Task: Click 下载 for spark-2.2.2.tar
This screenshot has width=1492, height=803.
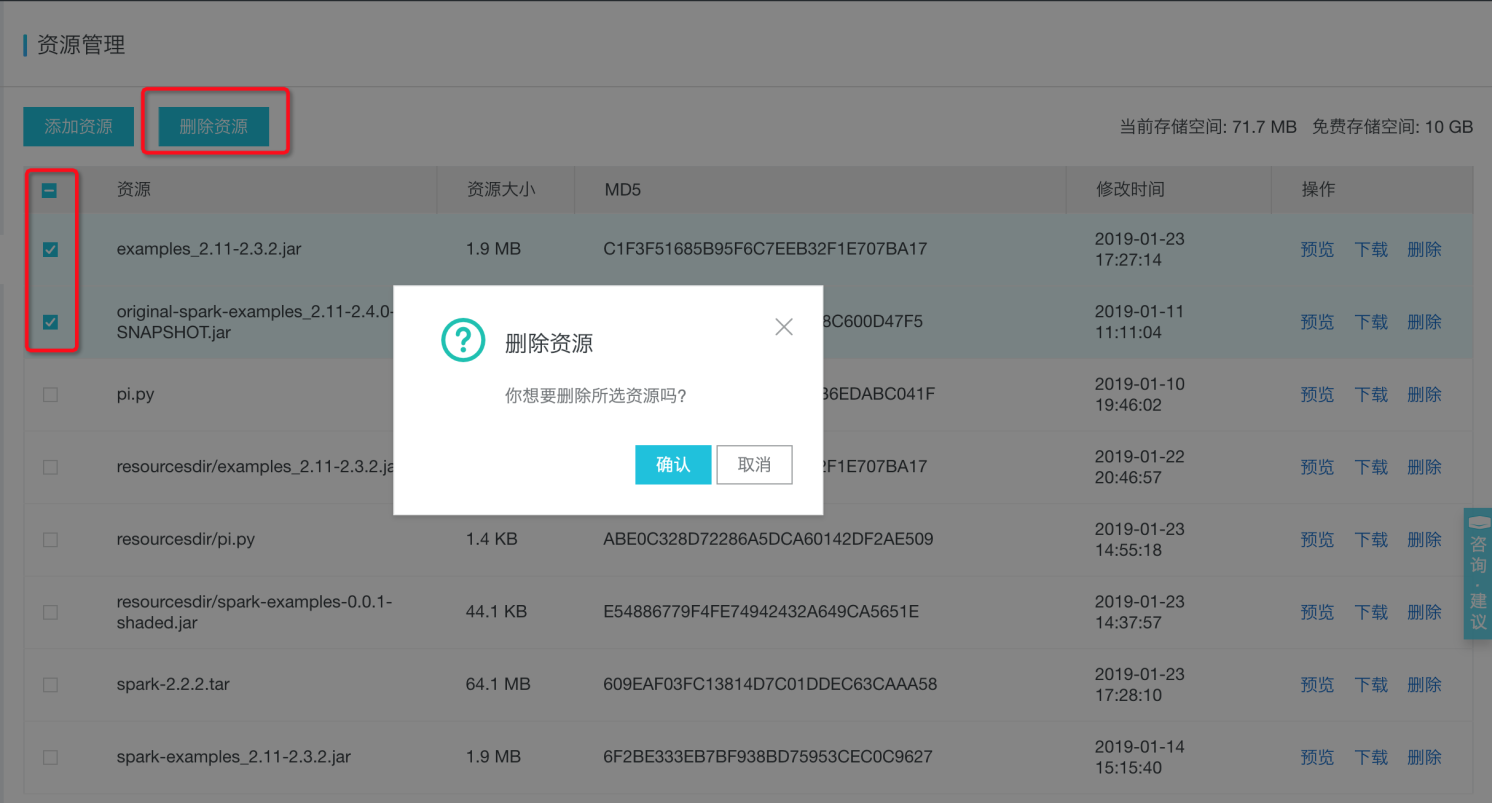Action: coord(1371,685)
